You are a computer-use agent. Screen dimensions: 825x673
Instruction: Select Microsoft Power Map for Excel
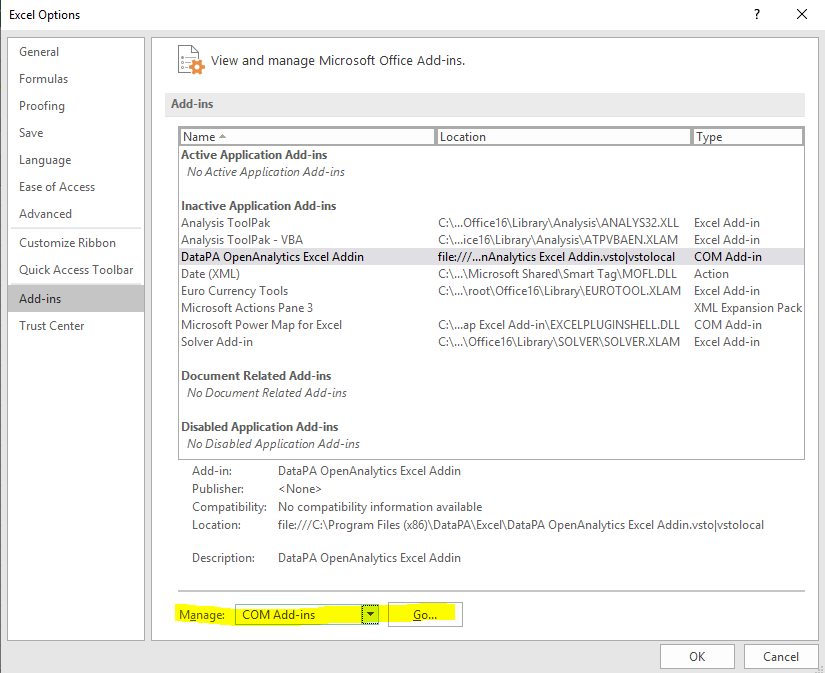[x=491, y=325]
